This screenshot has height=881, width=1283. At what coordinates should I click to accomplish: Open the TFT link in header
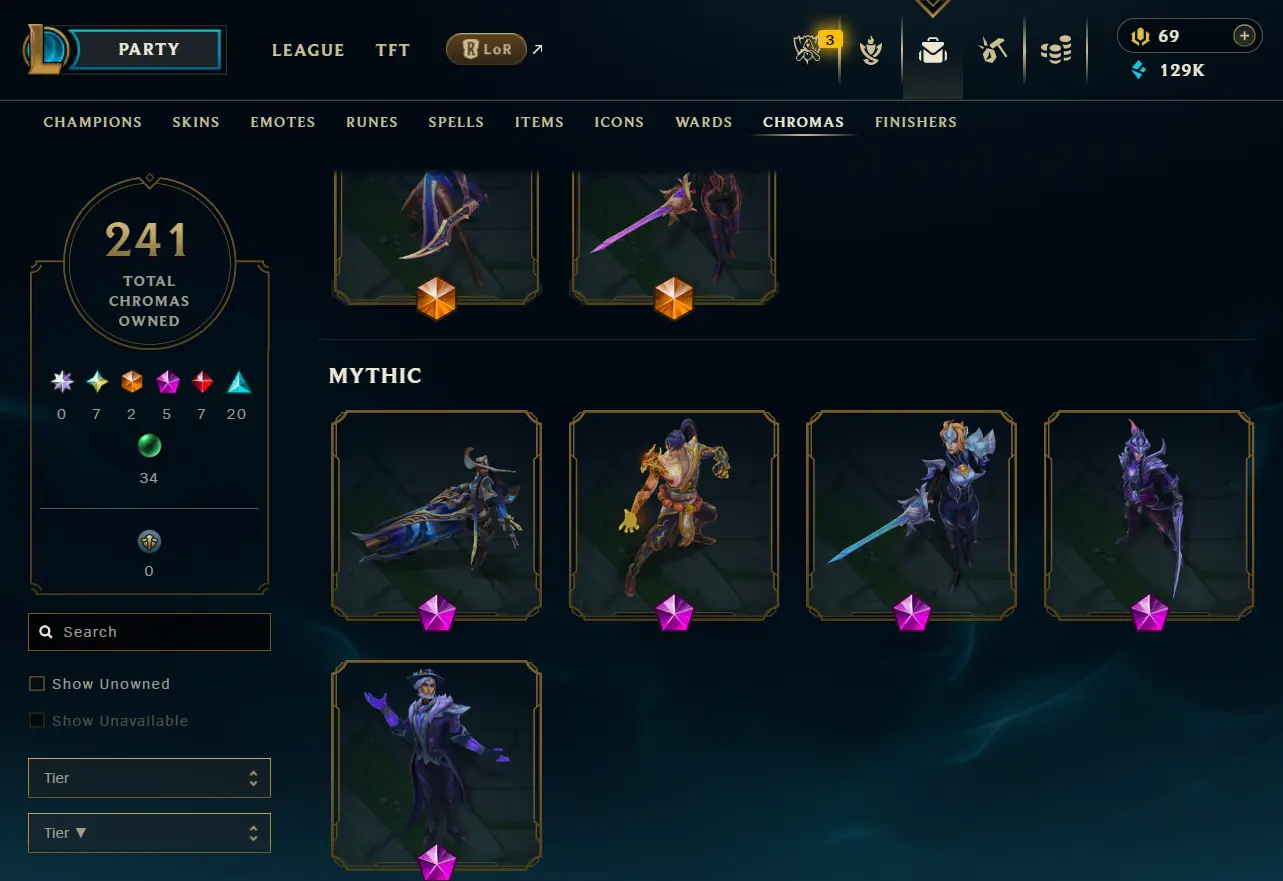tap(393, 50)
